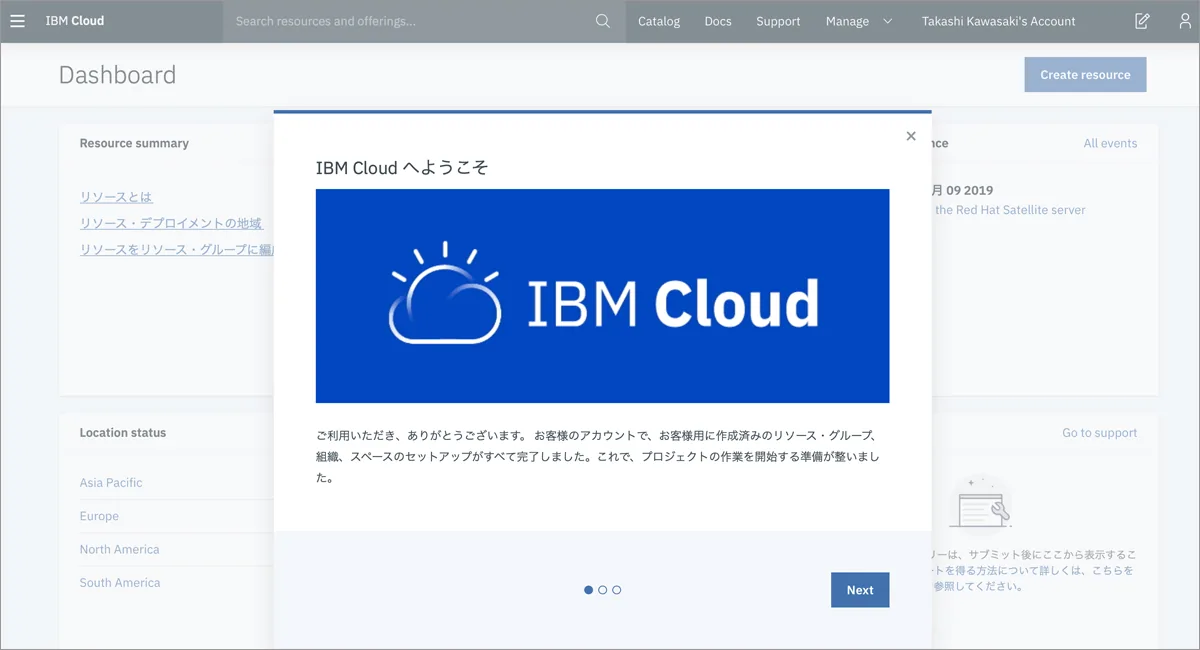The height and width of the screenshot is (650, 1200).
Task: Click the Red Hat Satellite server event
Action: click(x=1010, y=210)
